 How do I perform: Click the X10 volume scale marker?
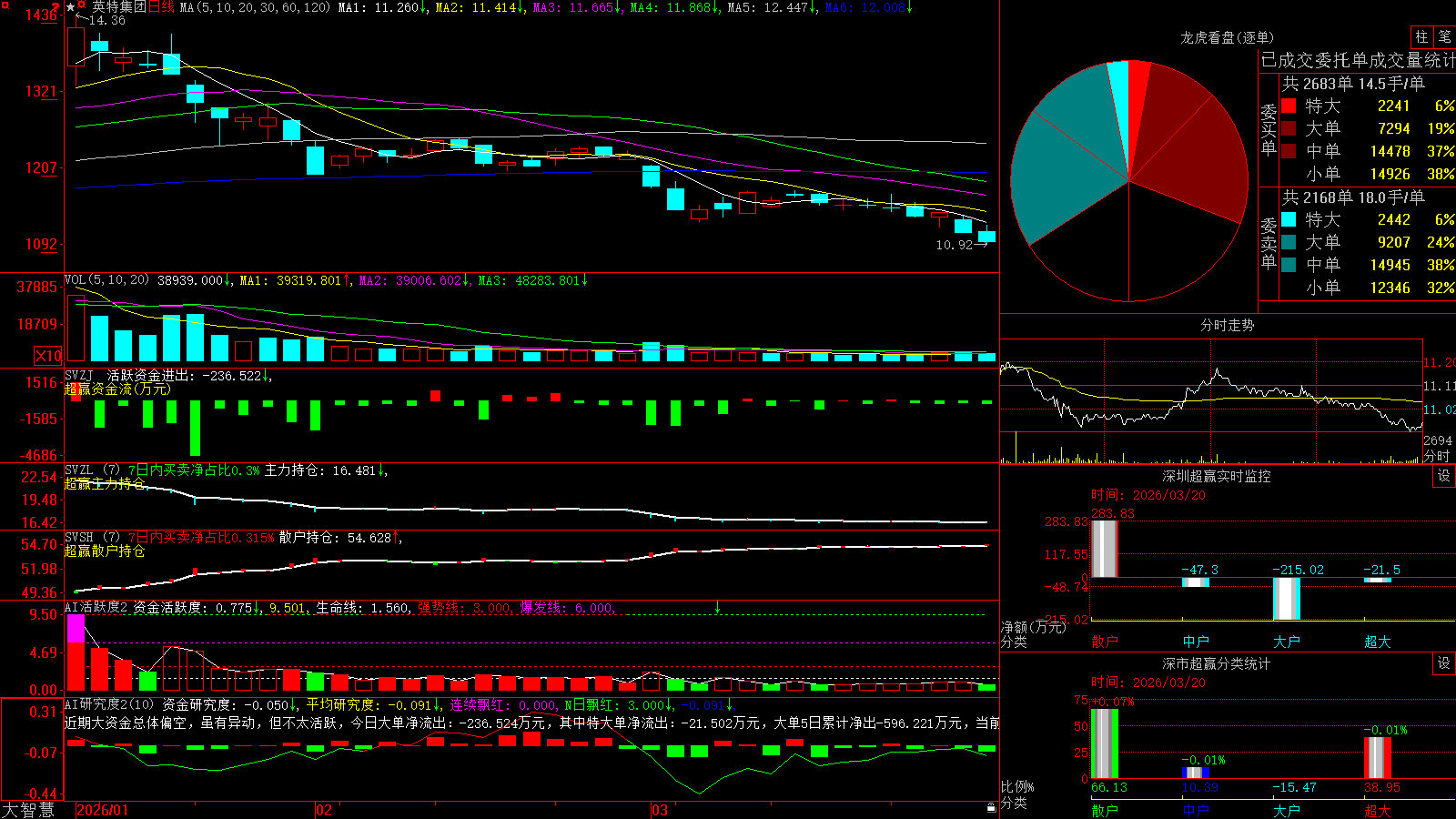click(x=48, y=356)
